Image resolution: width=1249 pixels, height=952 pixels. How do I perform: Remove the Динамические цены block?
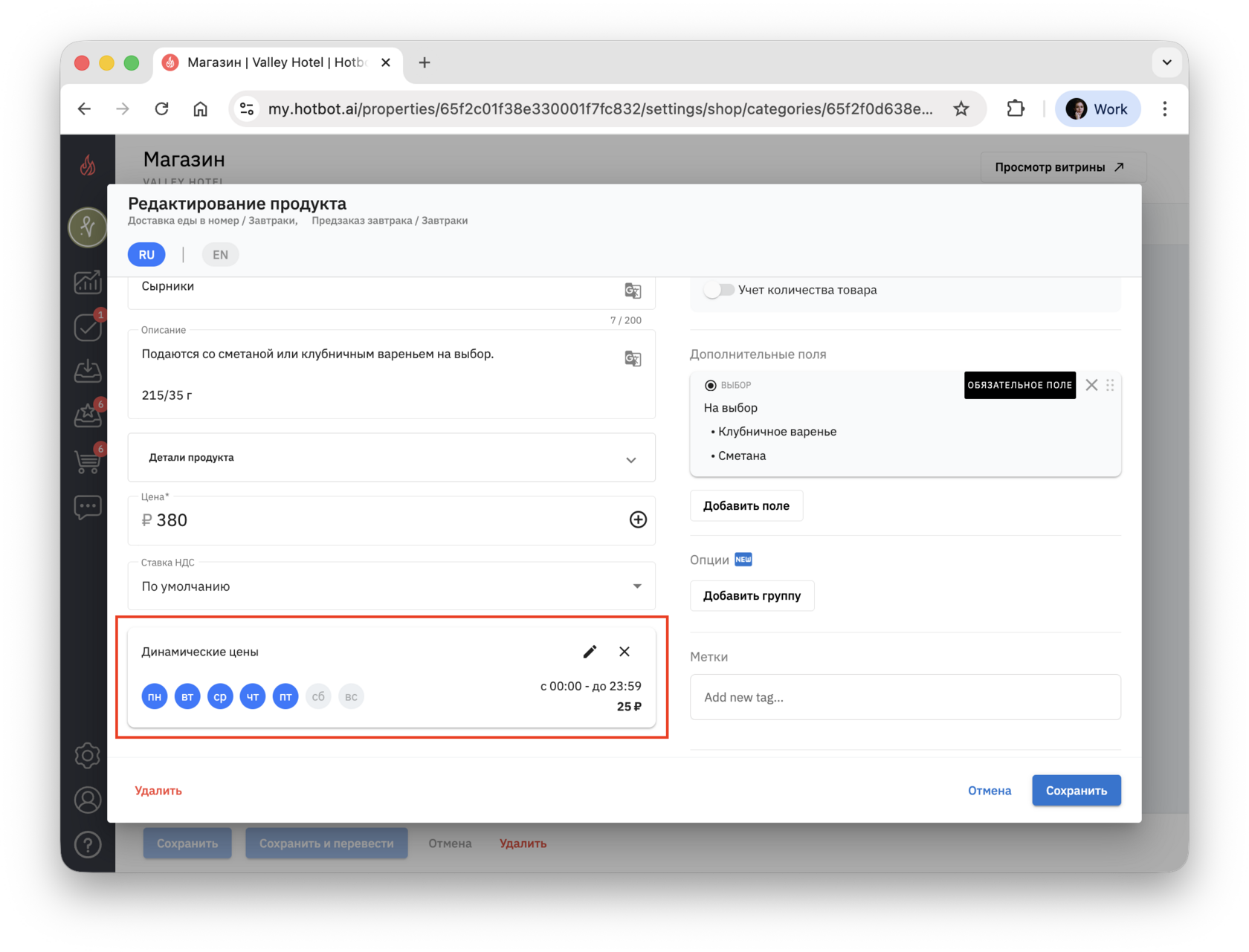point(624,652)
